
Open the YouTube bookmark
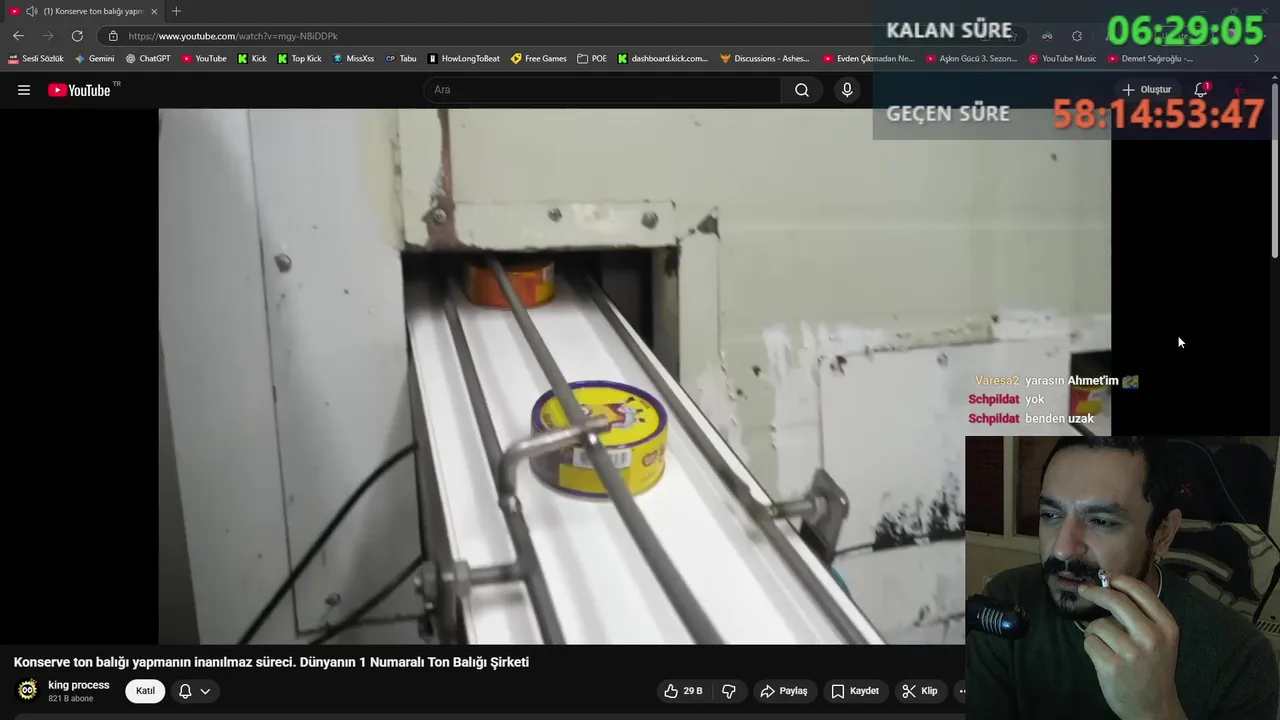tap(204, 59)
